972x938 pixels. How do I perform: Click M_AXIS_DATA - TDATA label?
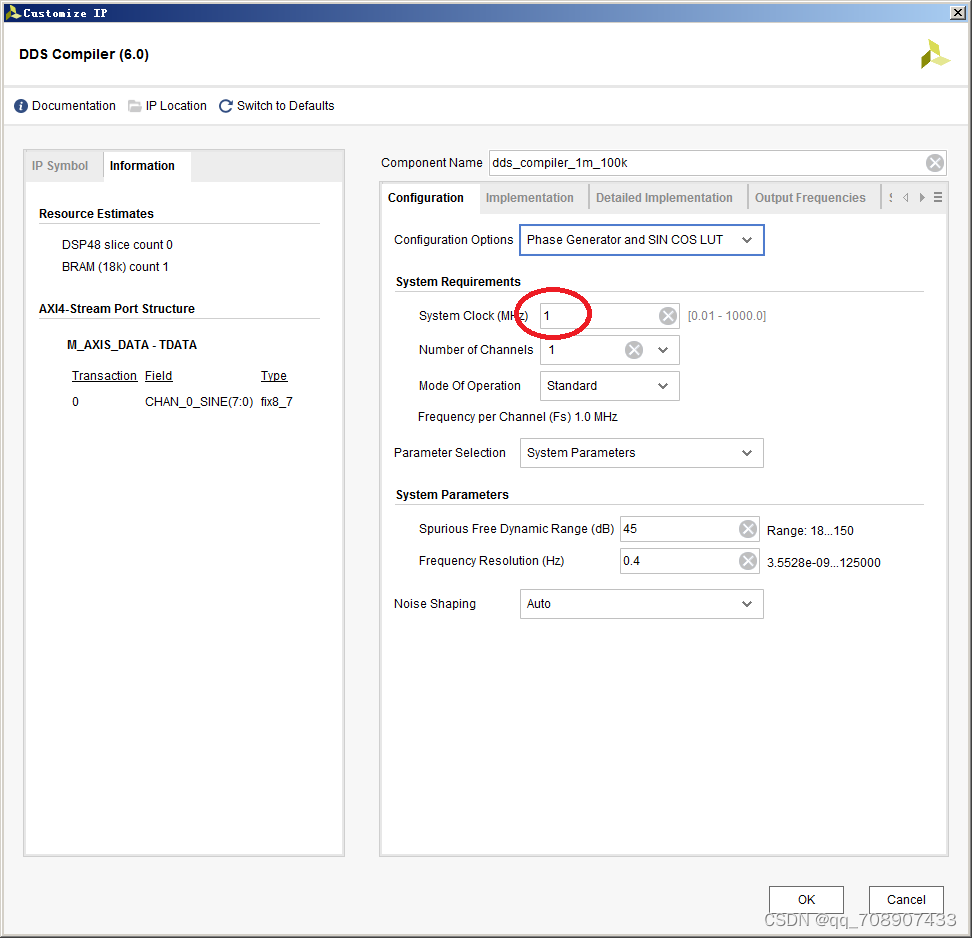pos(132,345)
